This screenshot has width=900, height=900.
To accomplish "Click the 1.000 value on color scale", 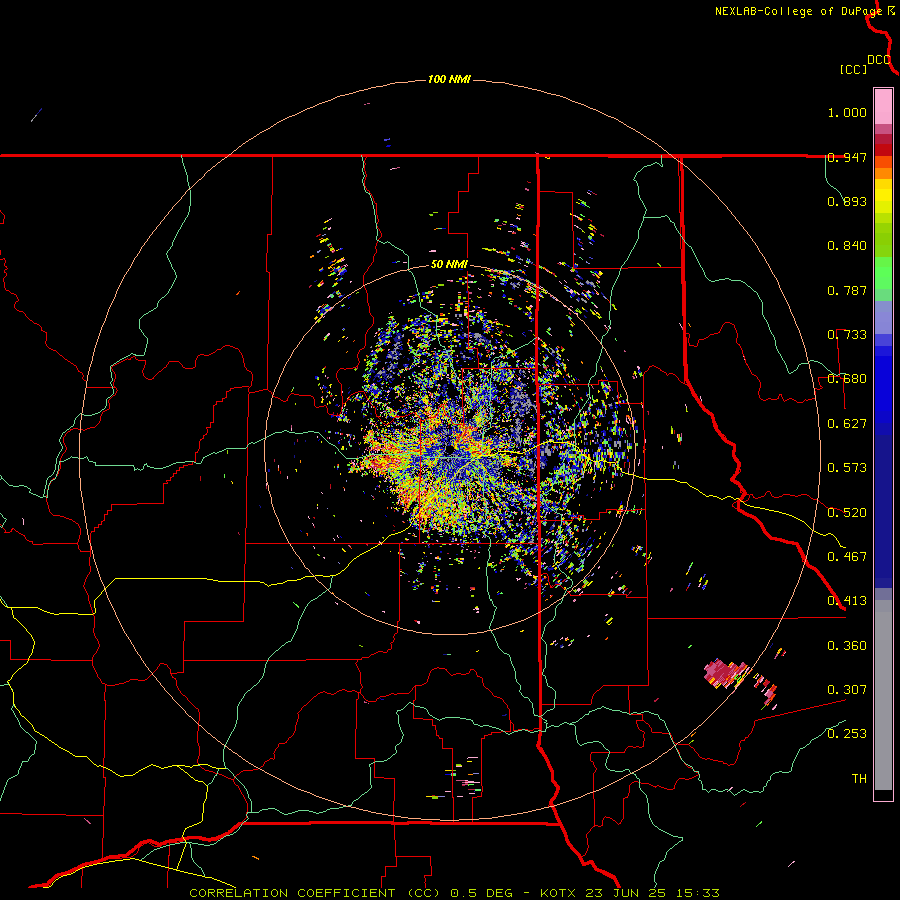I will point(847,112).
